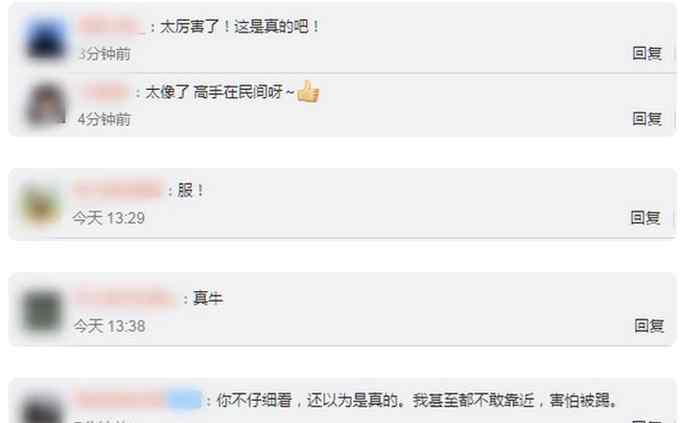Click the avatar of the '你不仔细看' commenter
680x423 pixels.
tap(40, 408)
